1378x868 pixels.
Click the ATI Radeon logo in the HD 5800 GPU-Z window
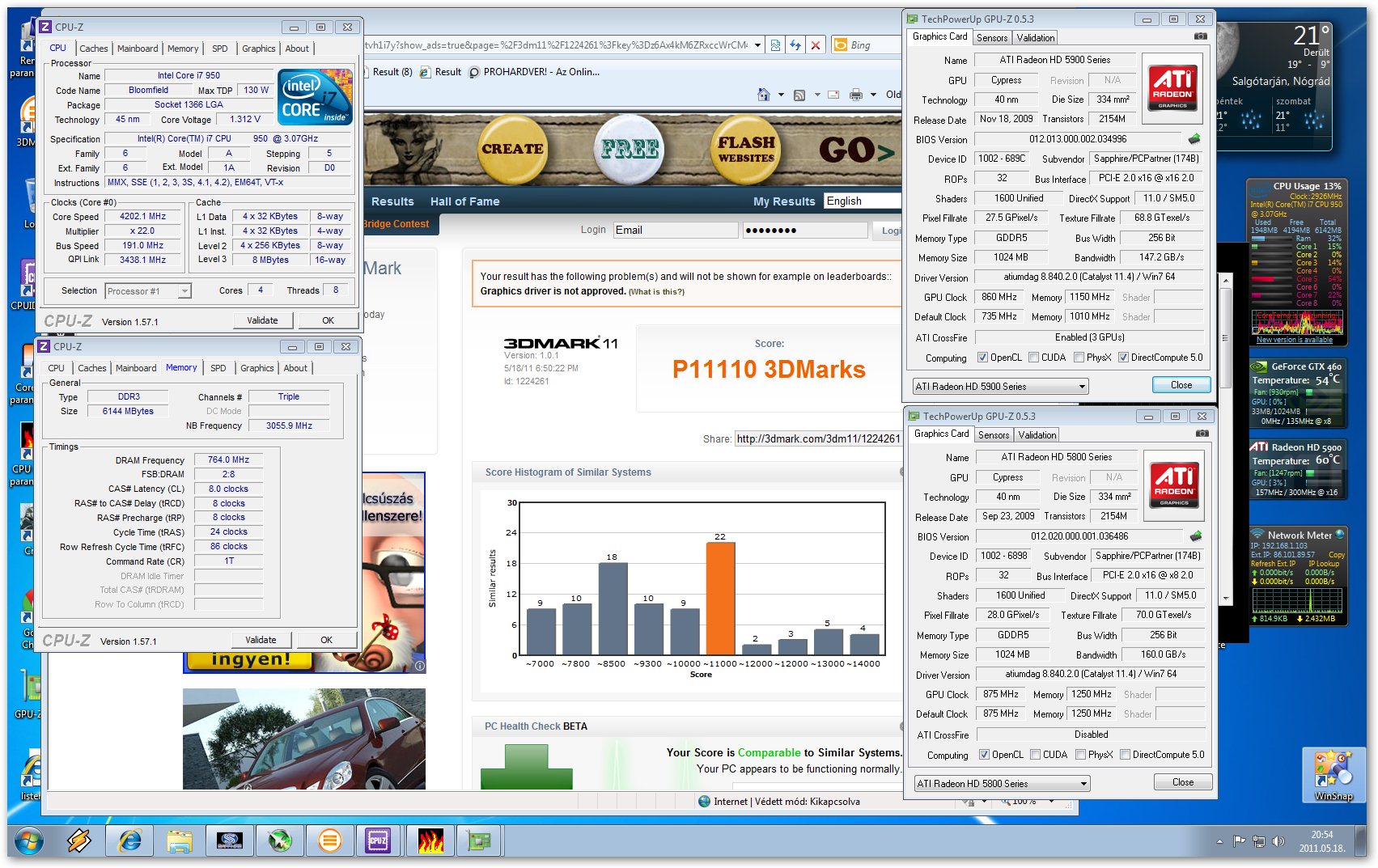pyautogui.click(x=1174, y=486)
